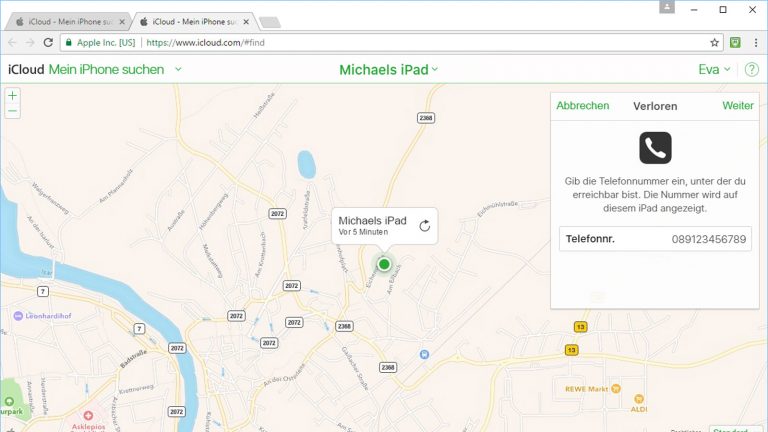This screenshot has height=432, width=768.
Task: Switch to the first iCloud browser tab
Action: [x=64, y=20]
